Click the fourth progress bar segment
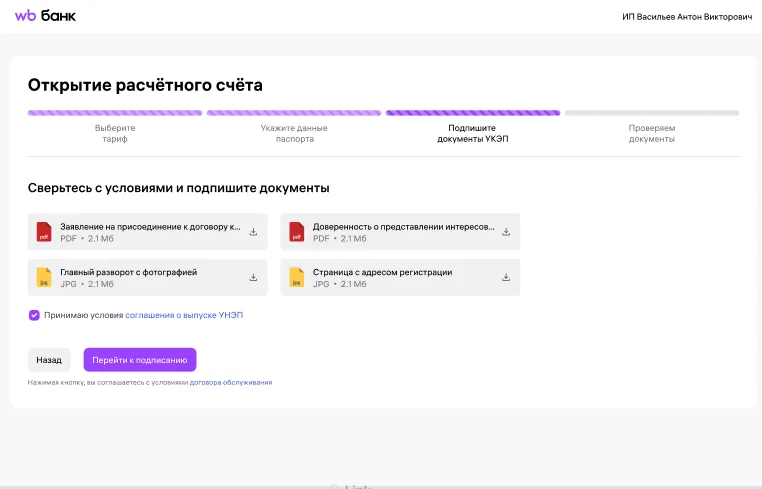The image size is (762, 489). coord(651,113)
